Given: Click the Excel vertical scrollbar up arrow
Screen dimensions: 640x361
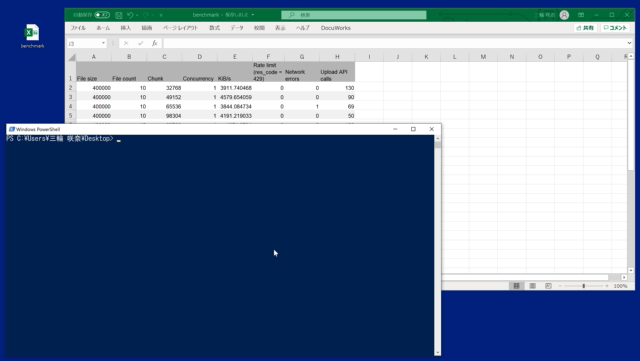Looking at the screenshot, I should 631,56.
